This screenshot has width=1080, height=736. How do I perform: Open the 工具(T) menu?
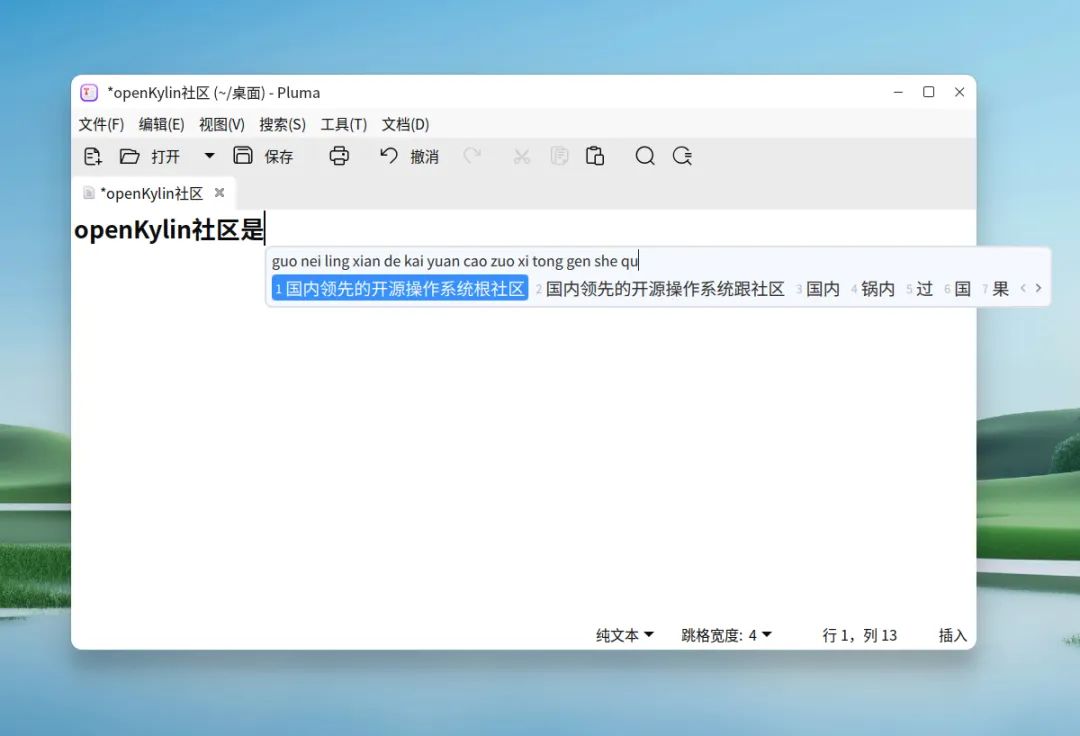pos(344,125)
